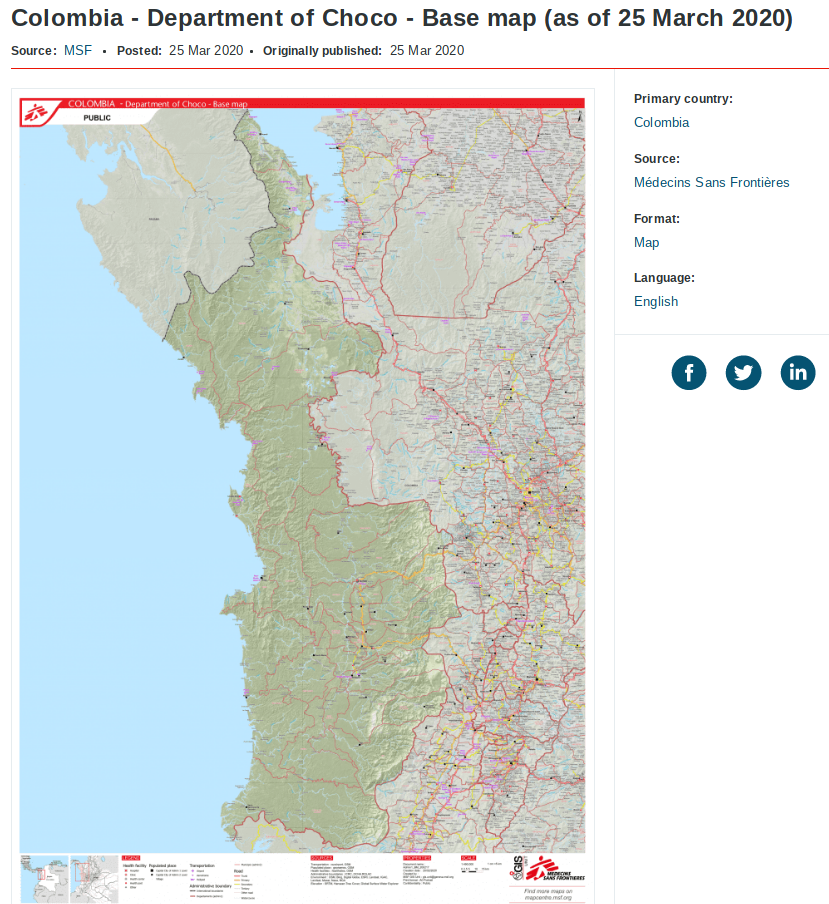This screenshot has width=829, height=904.
Task: Open the Colombia primary country link
Action: click(x=661, y=122)
